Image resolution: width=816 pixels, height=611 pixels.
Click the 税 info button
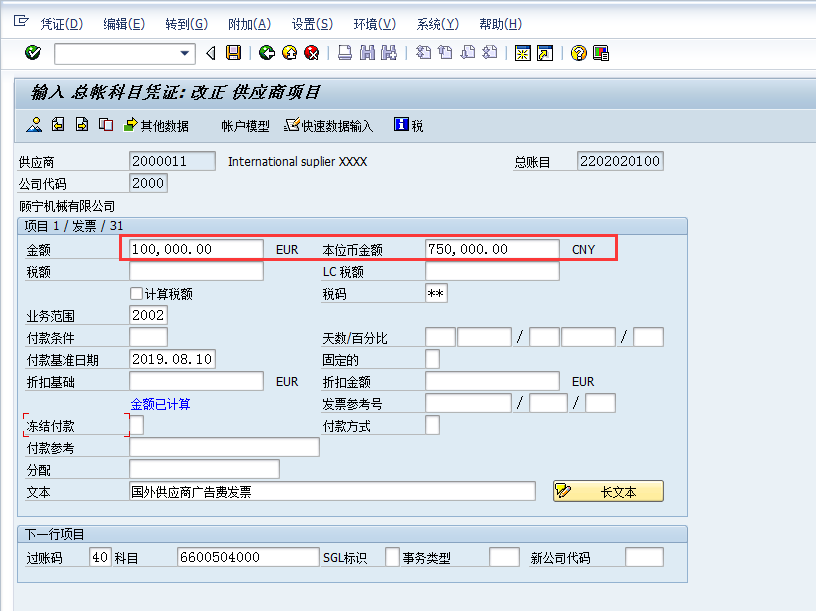(x=409, y=125)
